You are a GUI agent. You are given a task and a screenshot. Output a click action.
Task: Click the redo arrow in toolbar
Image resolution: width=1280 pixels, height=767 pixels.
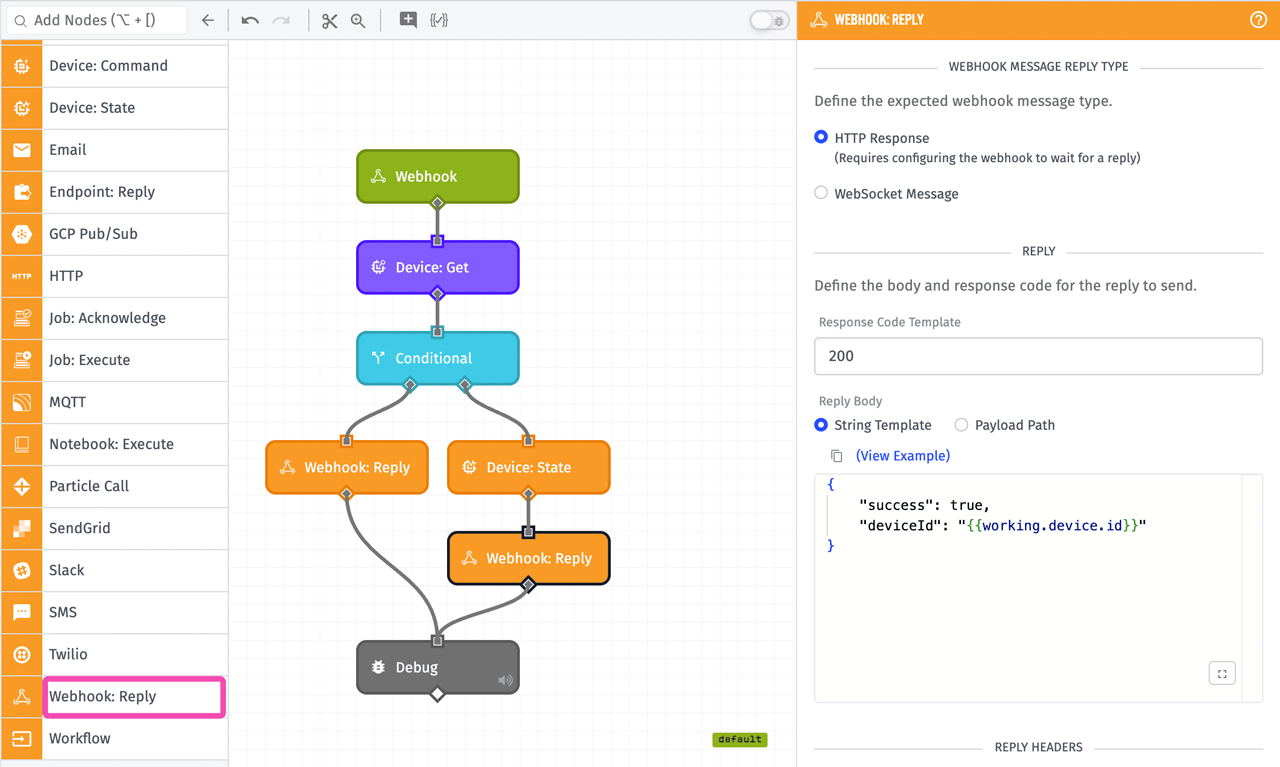pos(282,20)
